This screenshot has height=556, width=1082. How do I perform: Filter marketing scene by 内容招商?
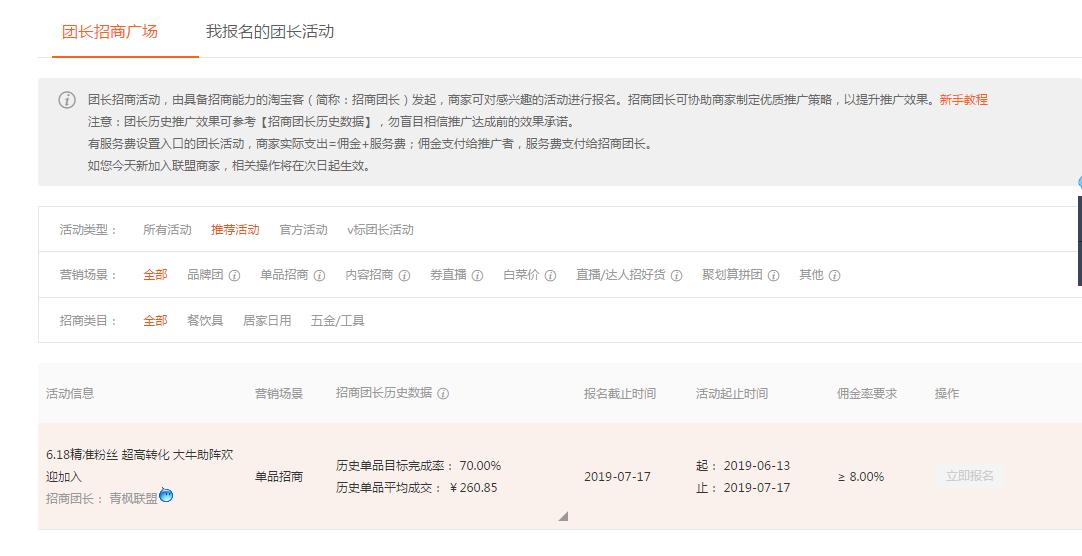point(369,275)
